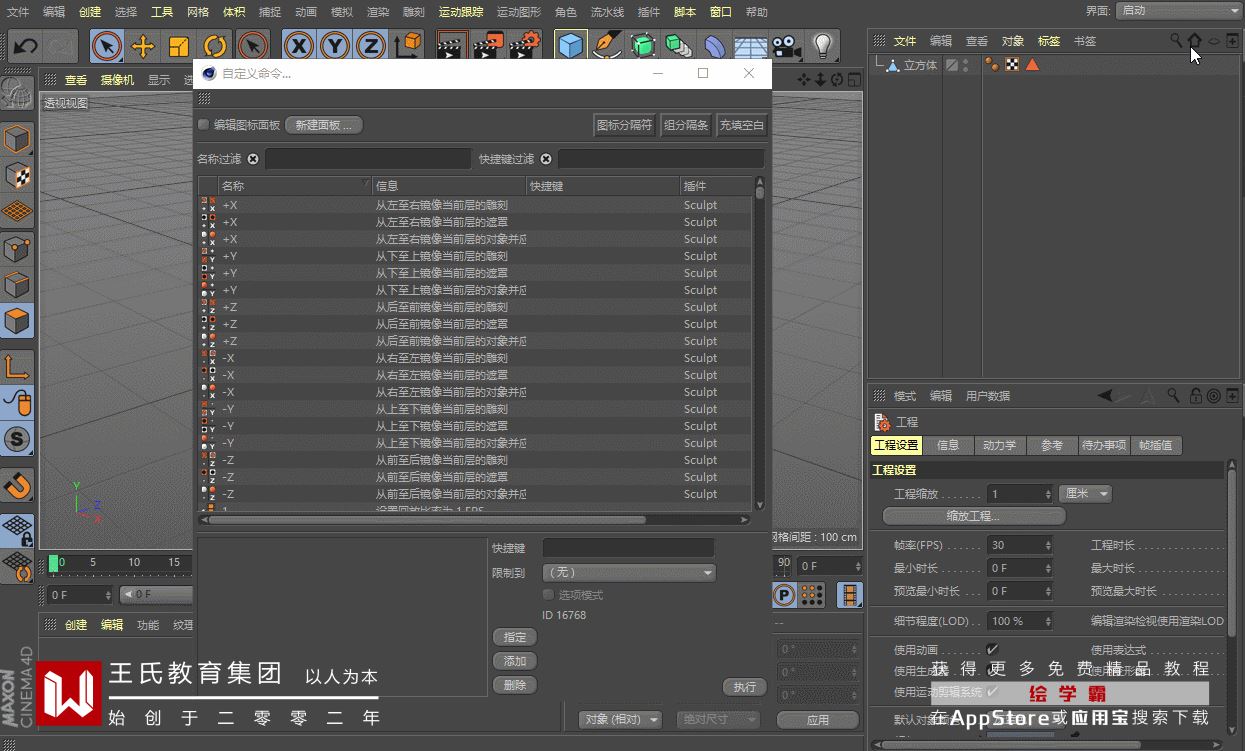Viewport: 1245px width, 751px height.
Task: Clear the name filter with X icon
Action: [x=253, y=159]
